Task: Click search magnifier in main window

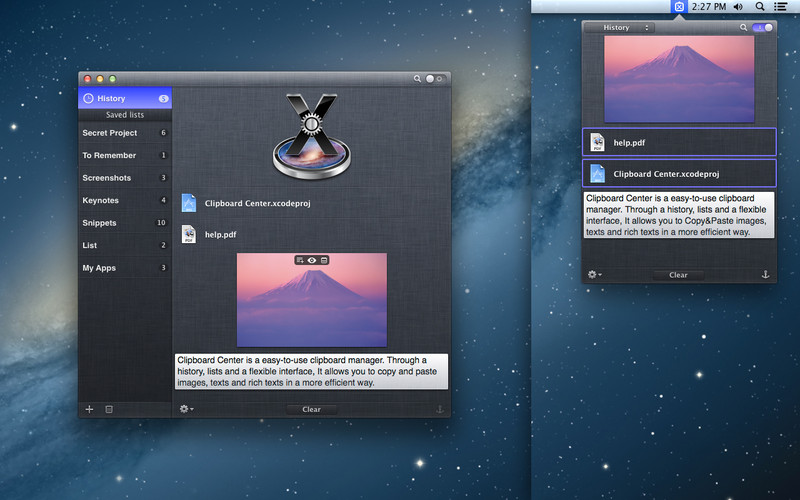Action: [x=417, y=78]
